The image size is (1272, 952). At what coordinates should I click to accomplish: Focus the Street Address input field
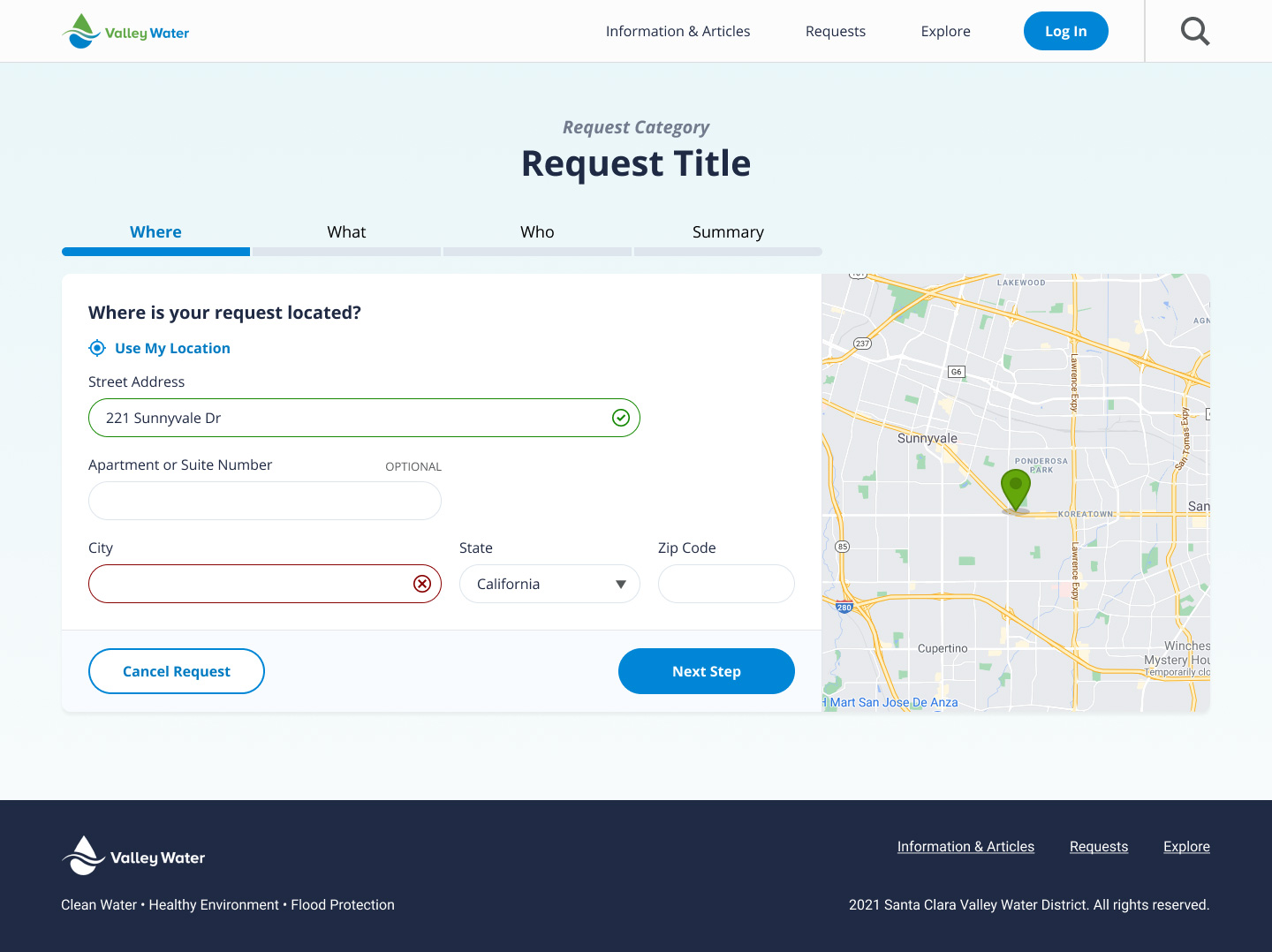click(364, 418)
